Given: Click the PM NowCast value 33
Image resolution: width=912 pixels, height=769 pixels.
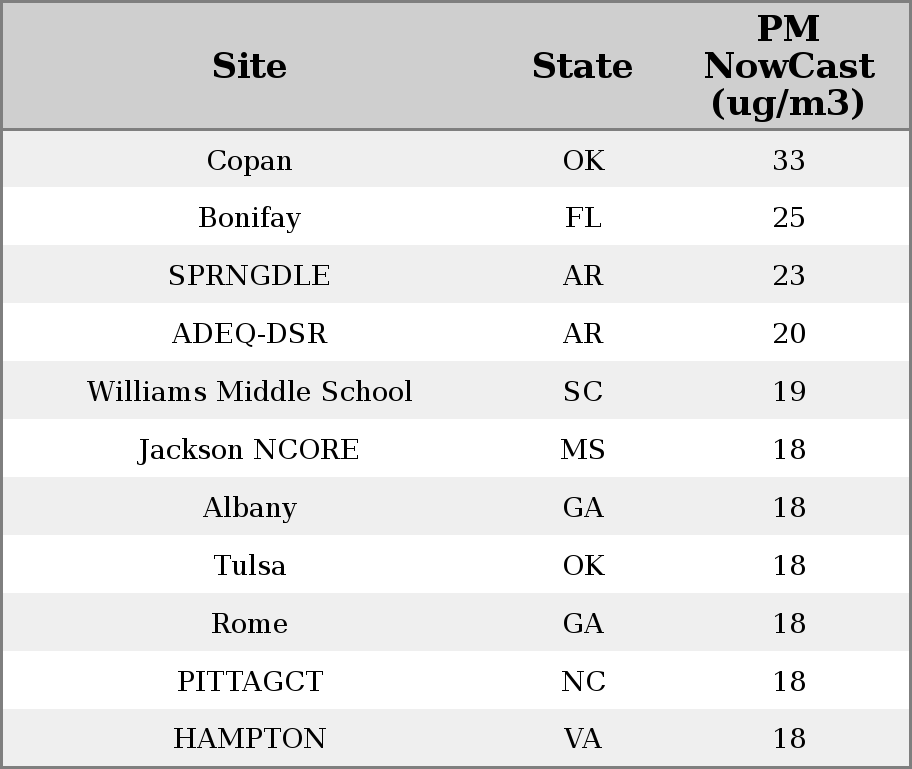Looking at the screenshot, I should pyautogui.click(x=789, y=160).
